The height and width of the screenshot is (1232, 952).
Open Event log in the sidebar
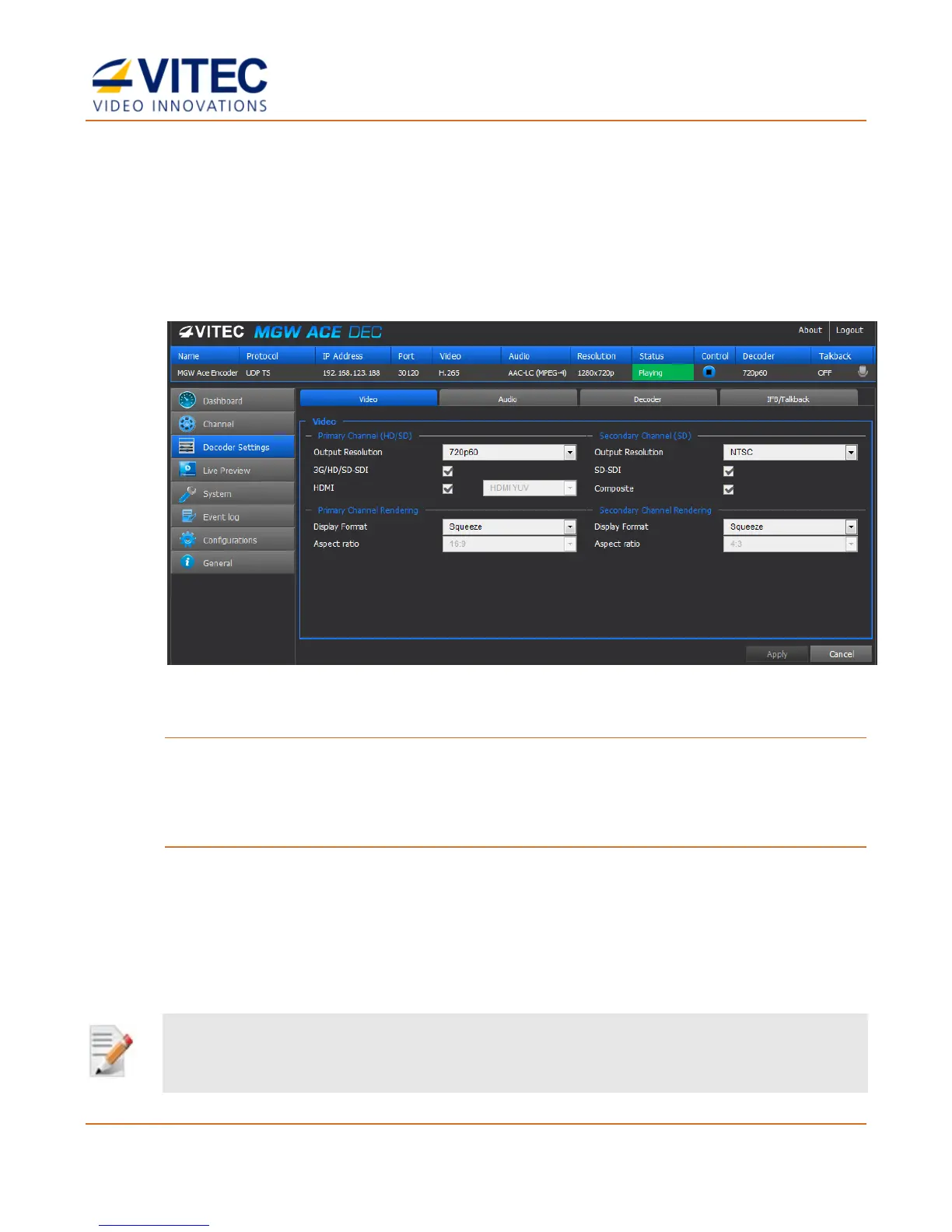click(x=233, y=516)
